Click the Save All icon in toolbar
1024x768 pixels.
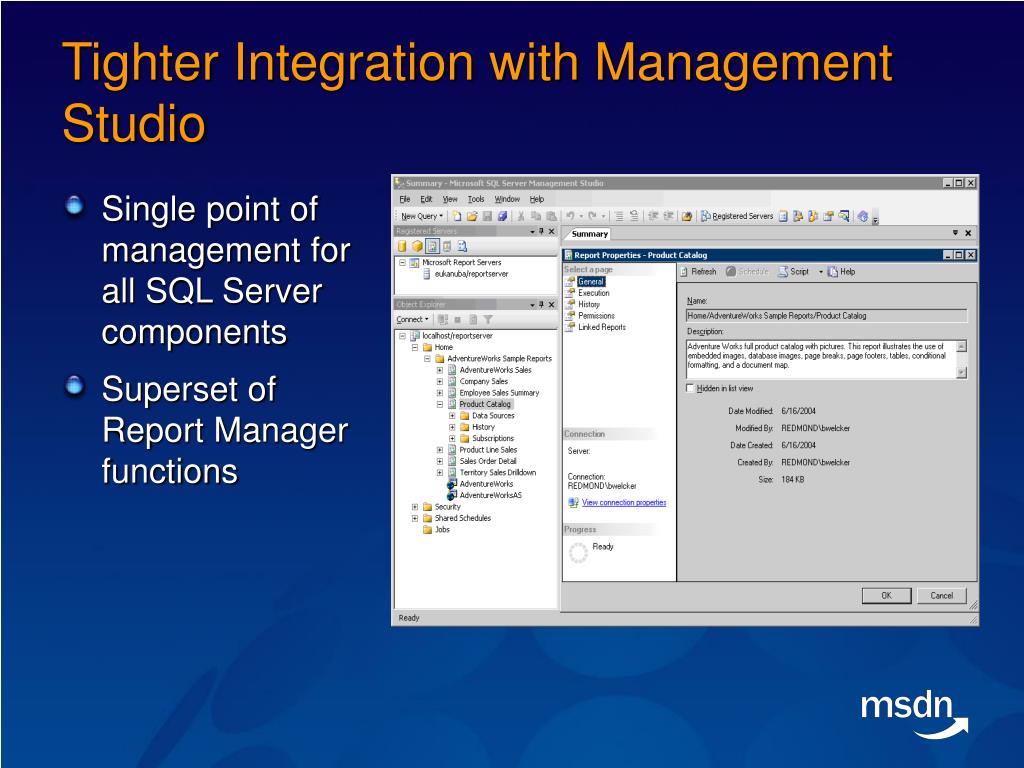click(502, 216)
